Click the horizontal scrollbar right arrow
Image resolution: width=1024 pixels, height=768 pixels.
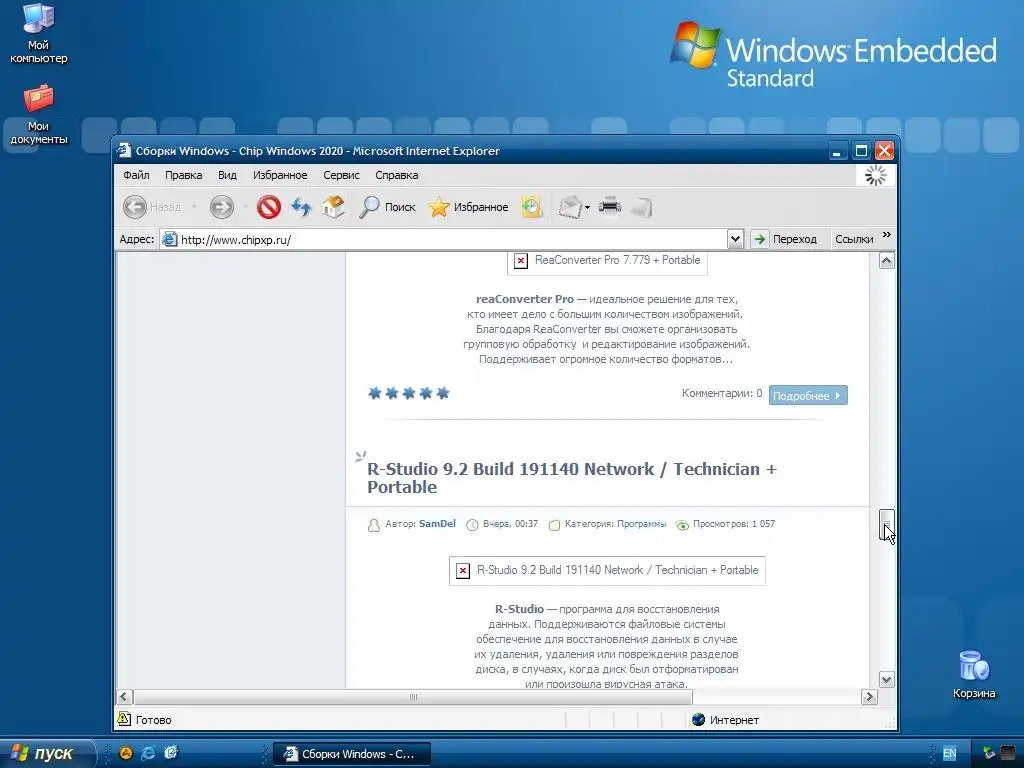click(869, 697)
